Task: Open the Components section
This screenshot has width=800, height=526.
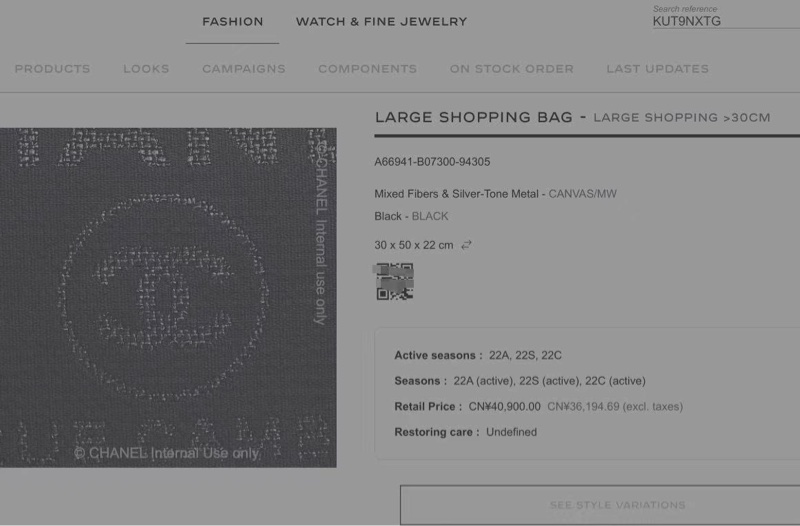Action: (367, 69)
